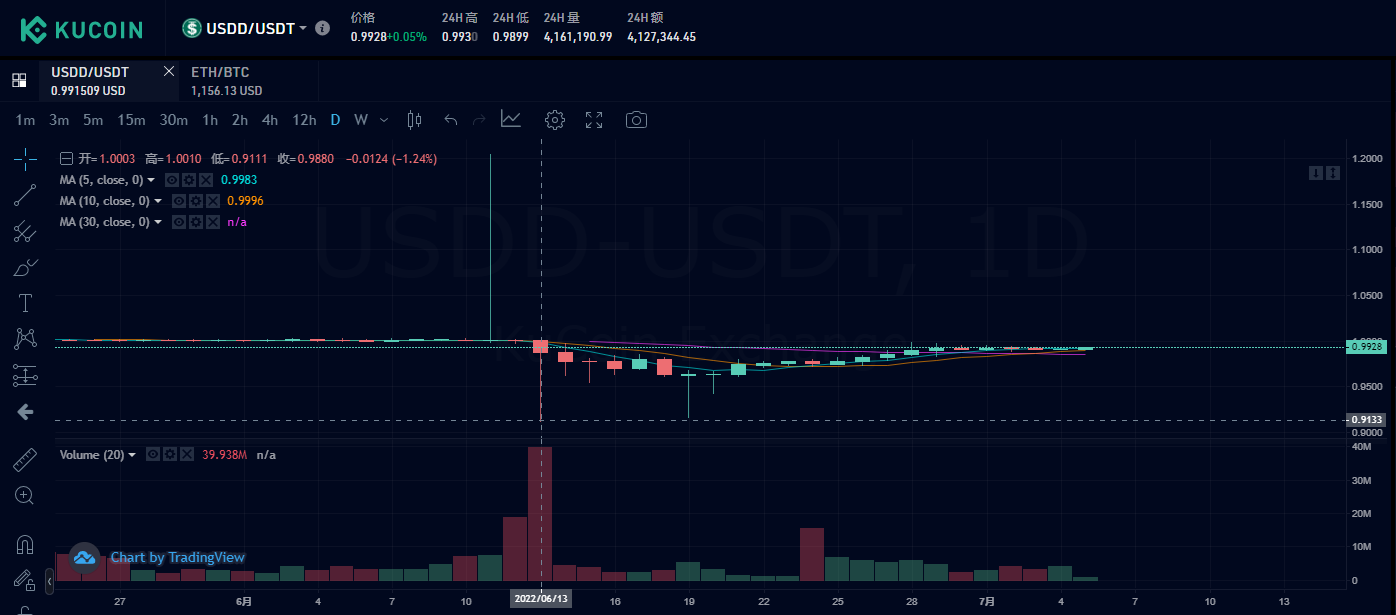Viewport: 1396px width, 615px height.
Task: Select the D daily timeframe
Action: pyautogui.click(x=335, y=119)
